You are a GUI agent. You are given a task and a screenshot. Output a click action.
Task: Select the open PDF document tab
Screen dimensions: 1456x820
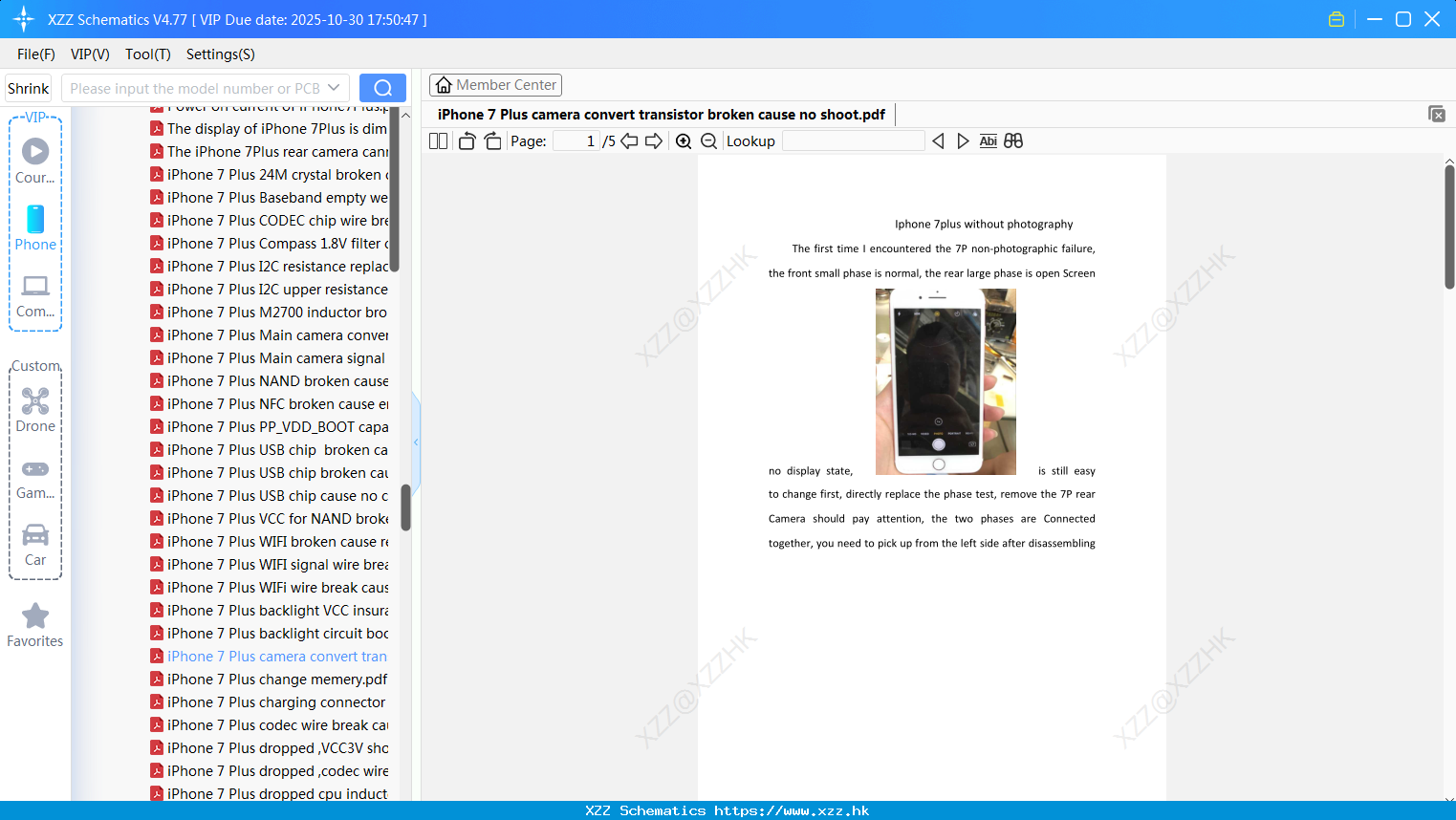(x=662, y=115)
